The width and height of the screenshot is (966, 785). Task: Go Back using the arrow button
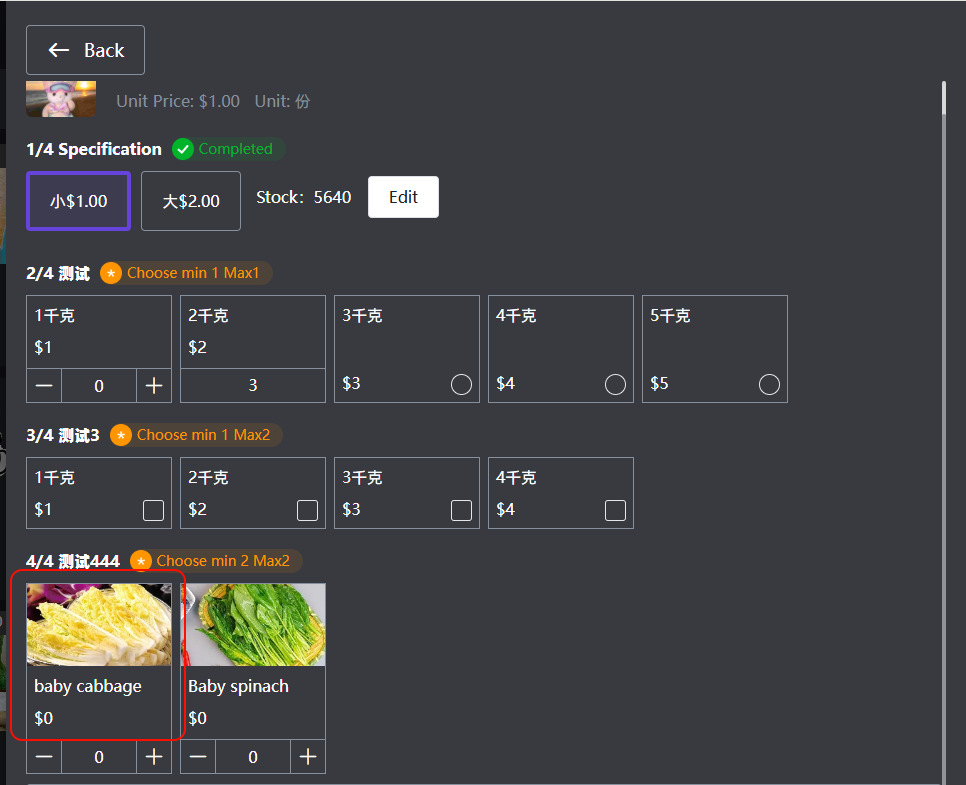(85, 50)
